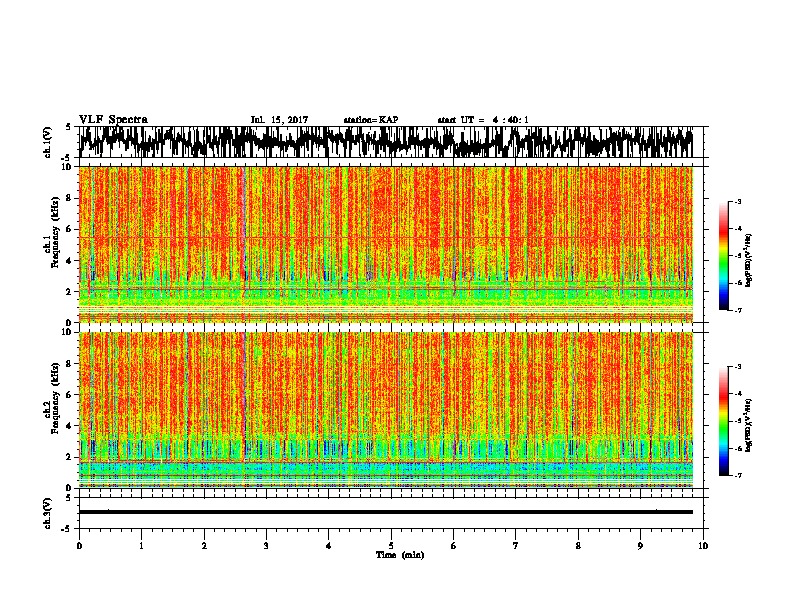Image resolution: width=792 pixels, height=612 pixels.
Task: Click the "station=KAP" header text
Action: point(371,120)
